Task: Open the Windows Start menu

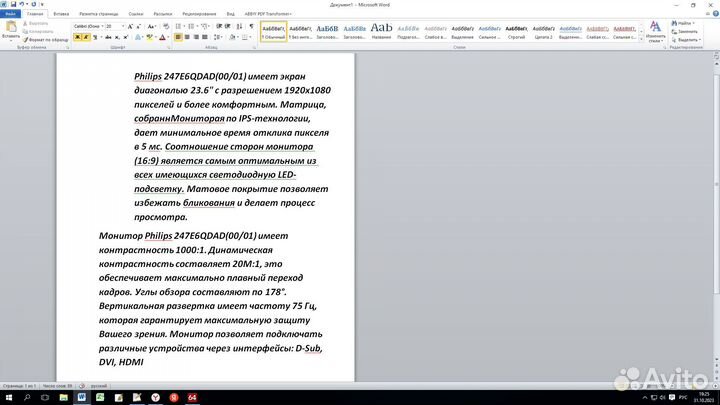Action: click(x=8, y=398)
